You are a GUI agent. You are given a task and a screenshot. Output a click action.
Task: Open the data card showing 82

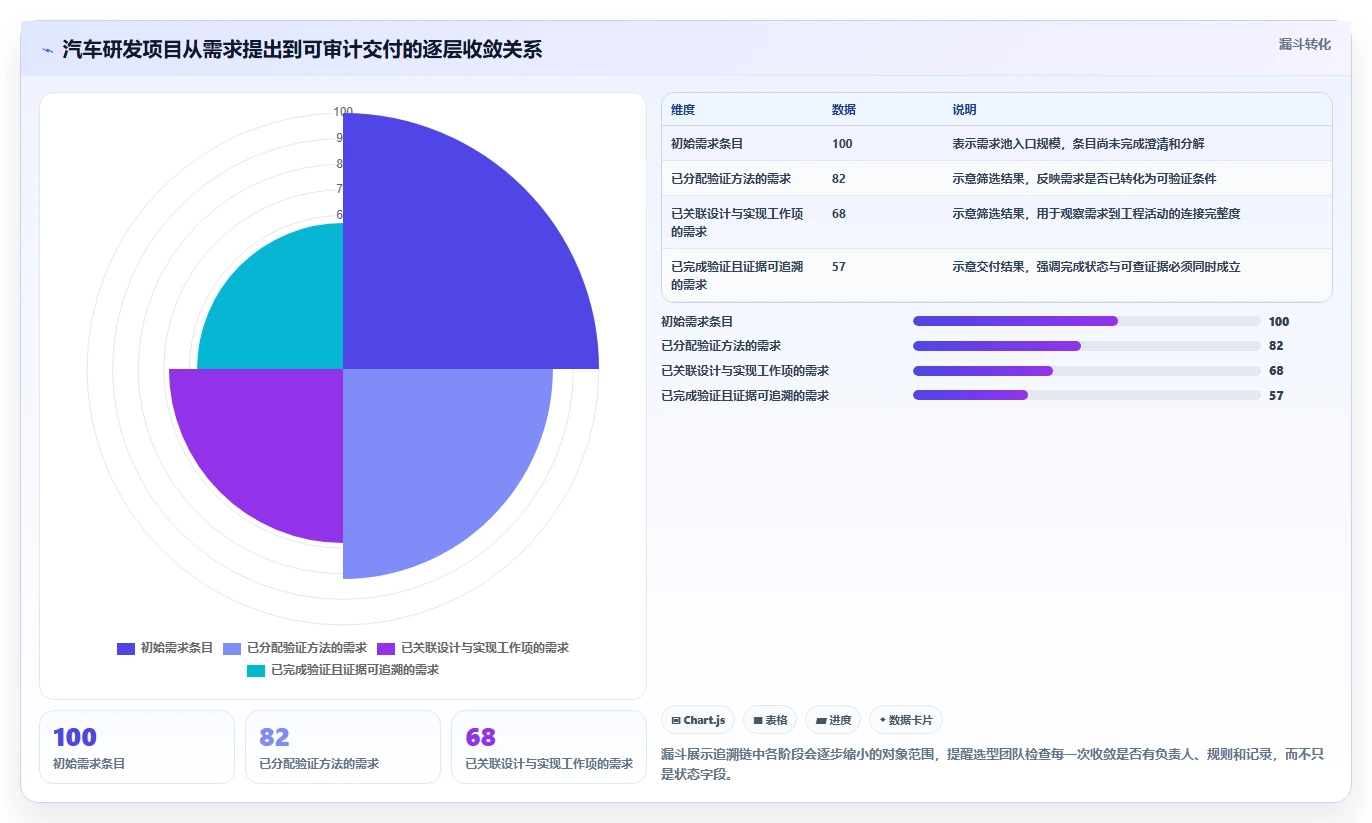[343, 747]
